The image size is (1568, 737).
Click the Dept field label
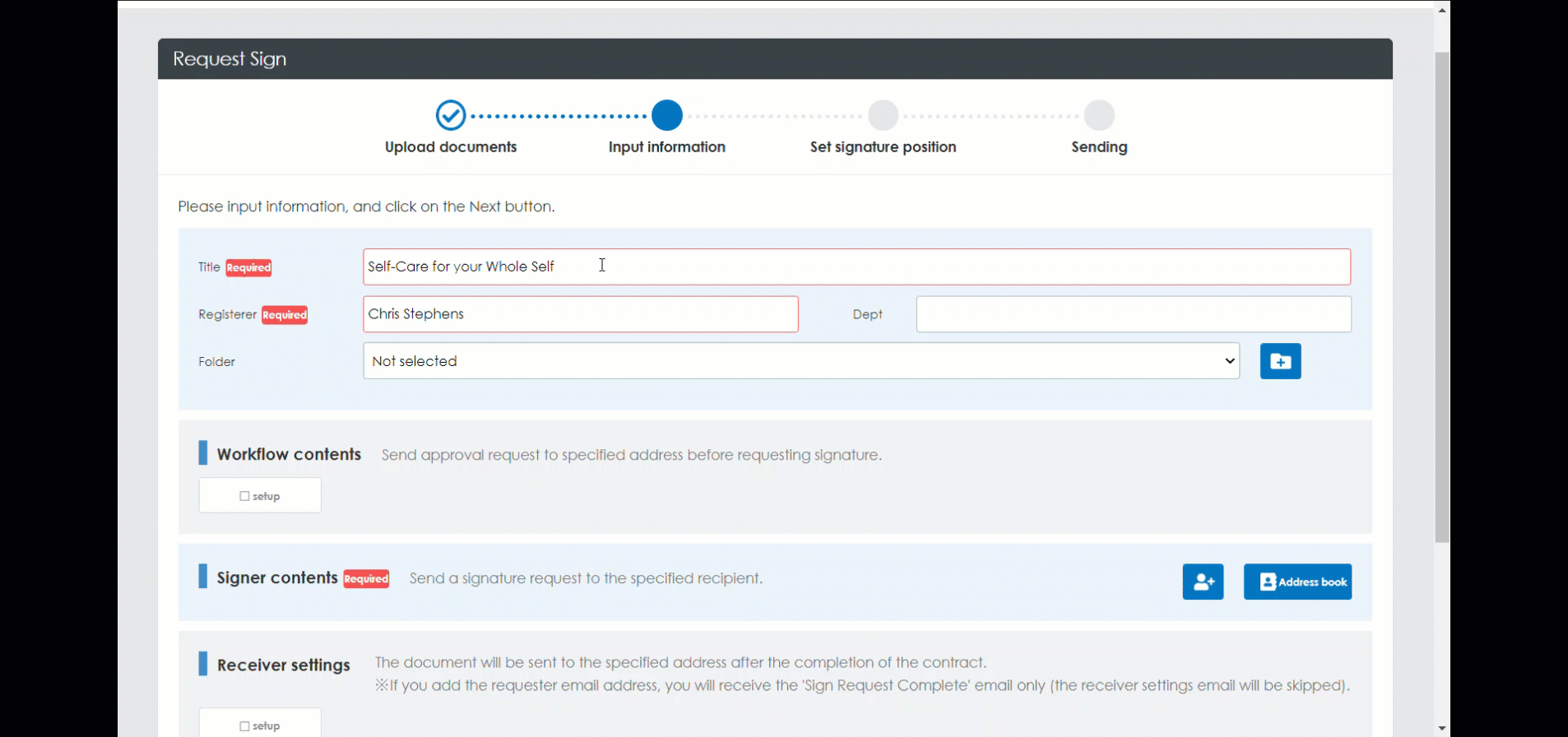coord(867,315)
